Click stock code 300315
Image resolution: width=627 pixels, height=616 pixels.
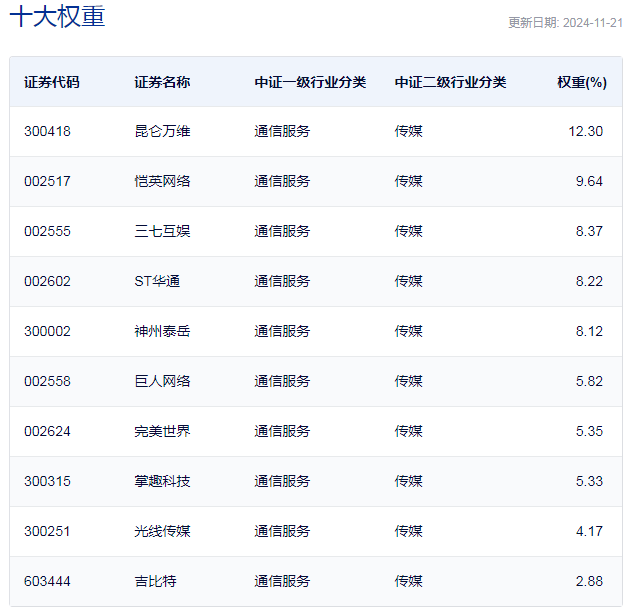[48, 481]
